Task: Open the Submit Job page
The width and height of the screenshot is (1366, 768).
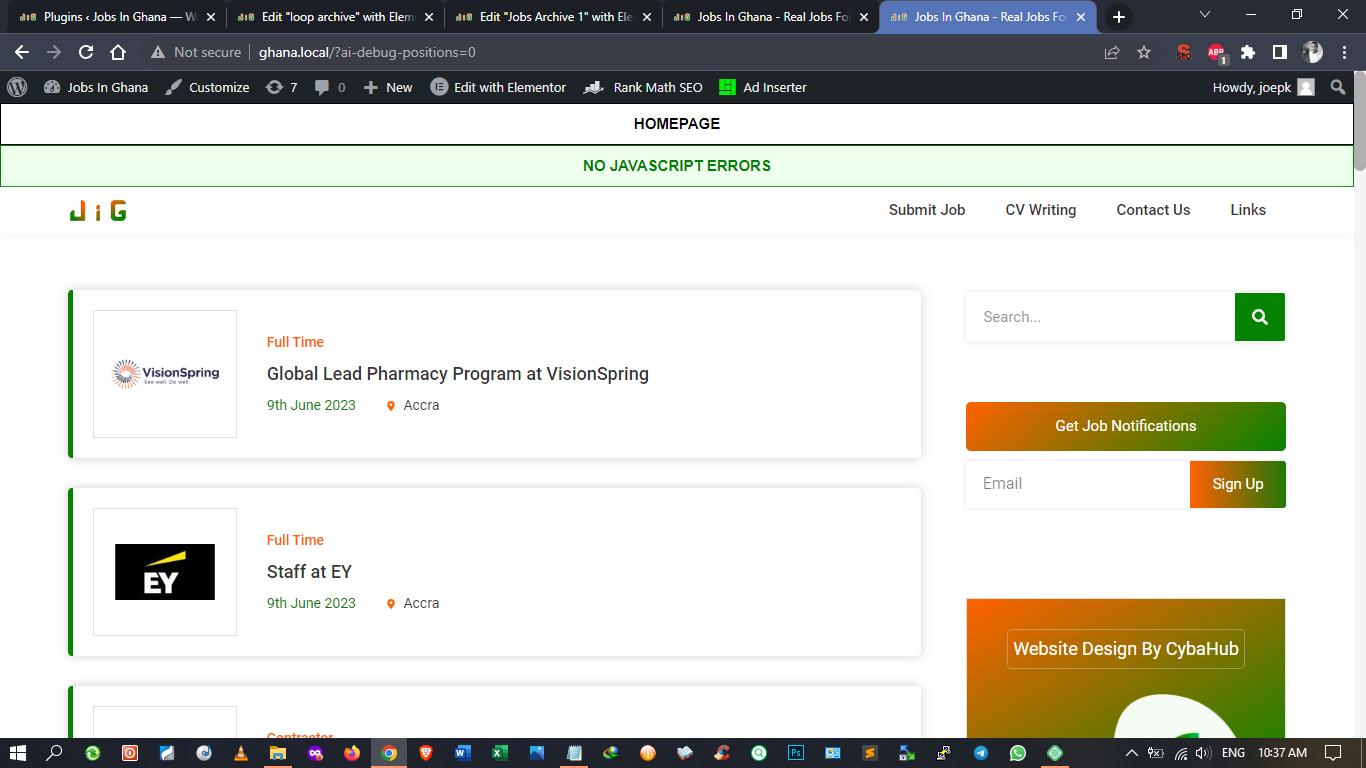Action: point(927,210)
